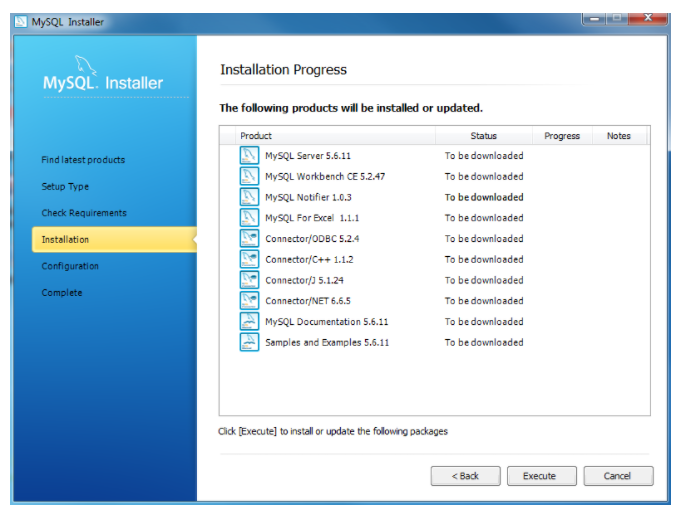Click Execute to install packages

pos(542,476)
